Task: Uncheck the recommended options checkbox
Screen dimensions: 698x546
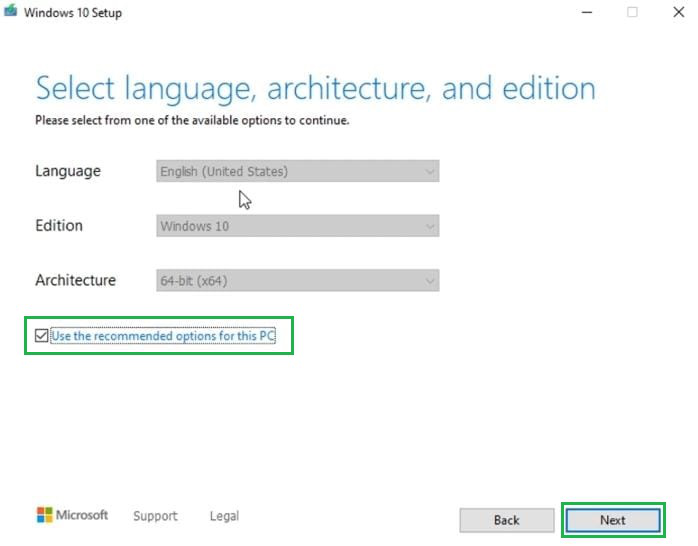Action: (x=41, y=335)
